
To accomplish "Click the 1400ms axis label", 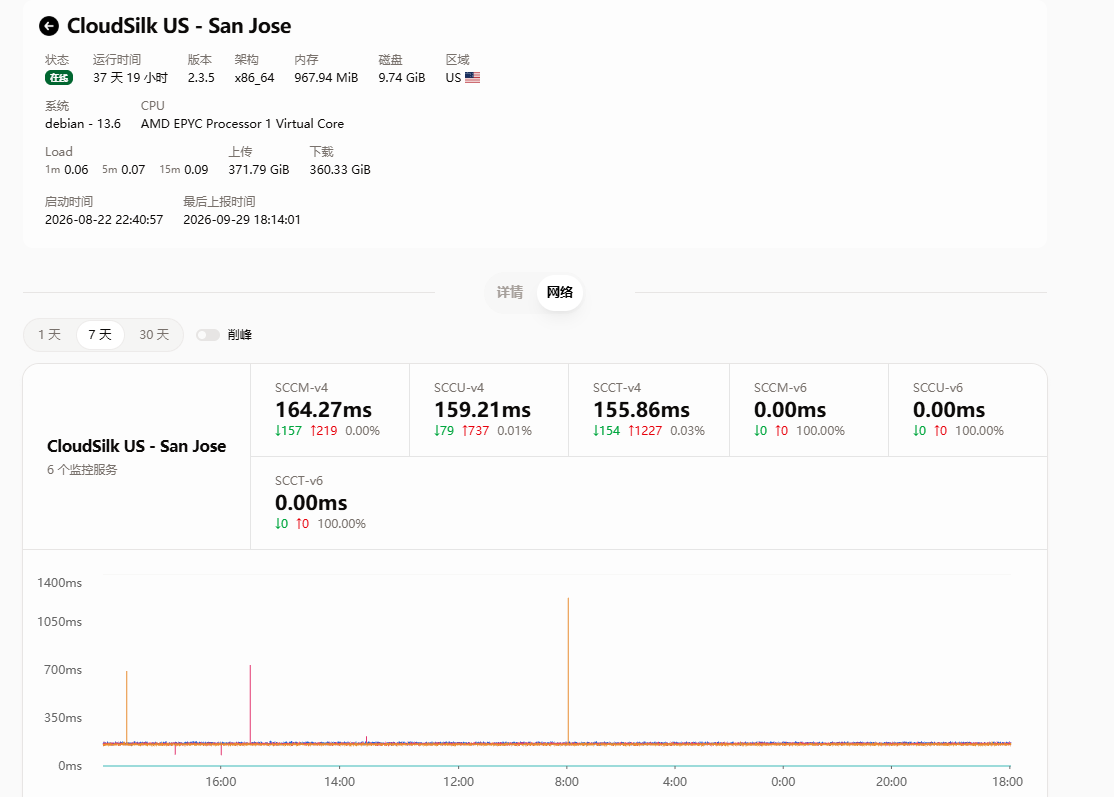I will point(60,582).
